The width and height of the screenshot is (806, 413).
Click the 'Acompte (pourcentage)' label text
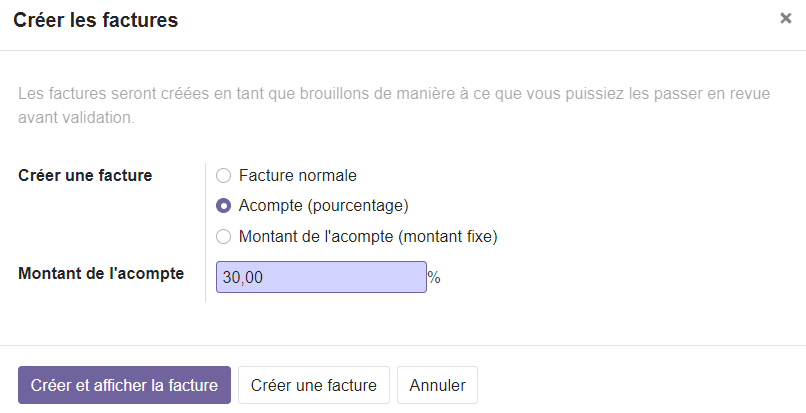pos(323,206)
